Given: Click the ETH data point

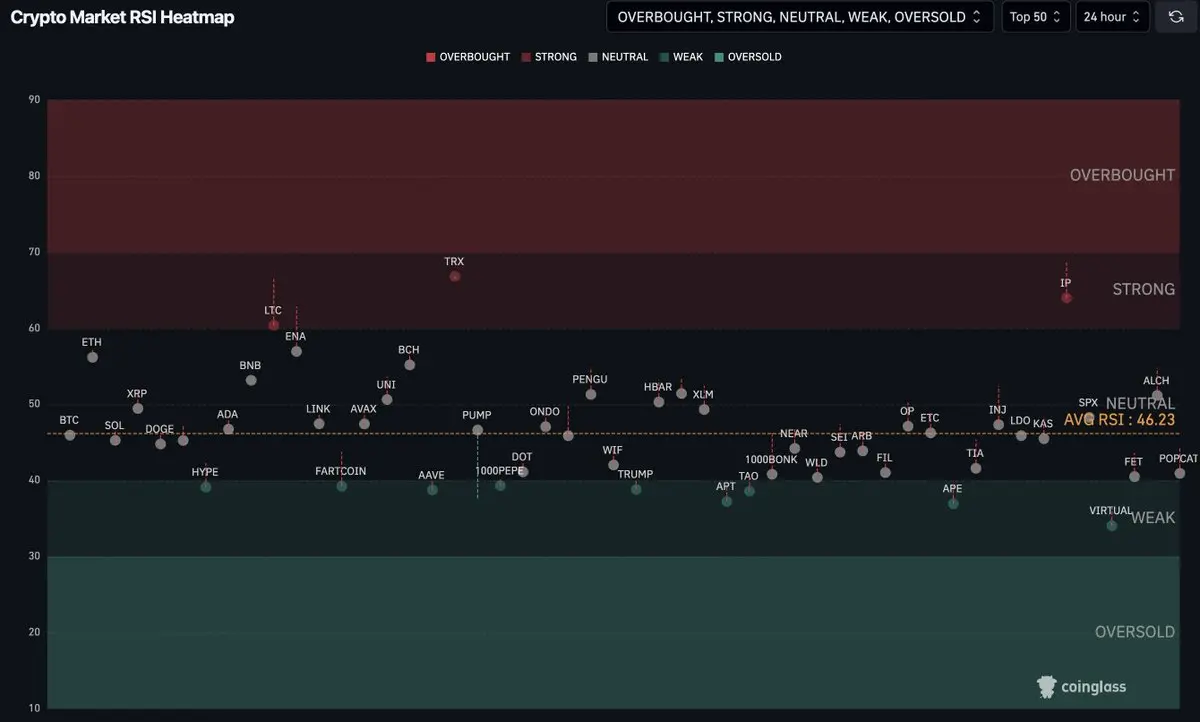Looking at the screenshot, I should (92, 357).
